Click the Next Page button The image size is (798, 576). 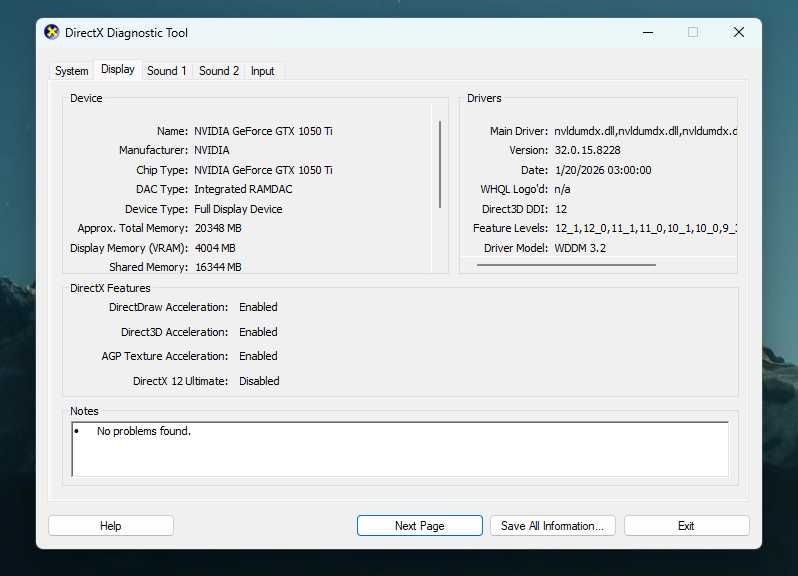420,526
